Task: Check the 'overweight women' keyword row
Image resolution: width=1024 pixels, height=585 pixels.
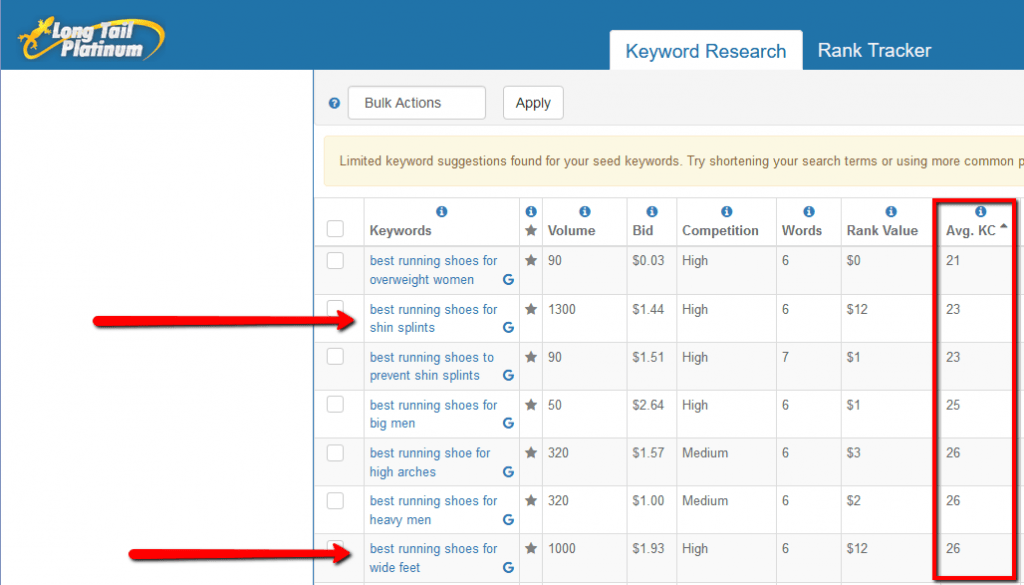Action: [x=335, y=261]
